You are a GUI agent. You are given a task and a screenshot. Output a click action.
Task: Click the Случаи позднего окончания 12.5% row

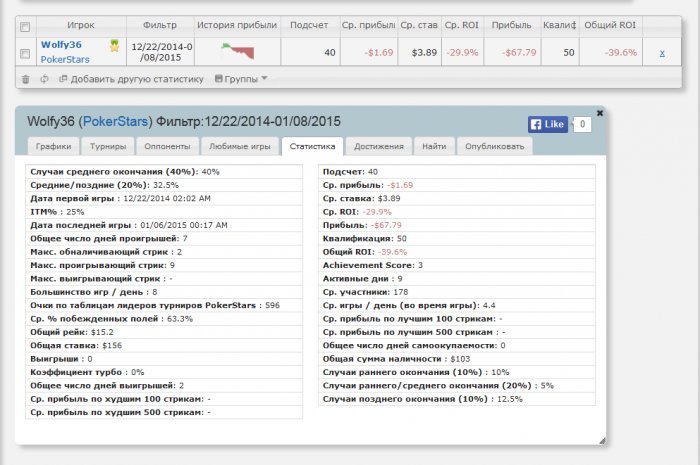[x=457, y=399]
